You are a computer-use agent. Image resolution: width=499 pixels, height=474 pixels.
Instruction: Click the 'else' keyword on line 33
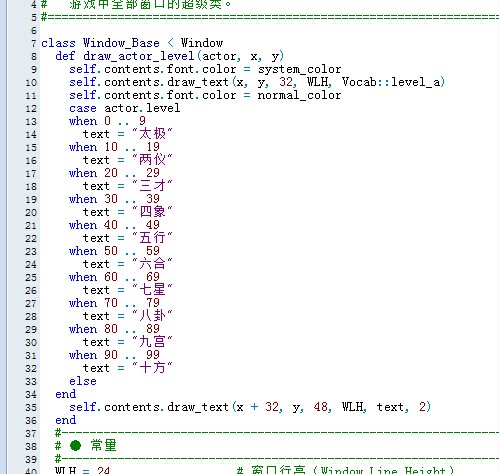pyautogui.click(x=83, y=381)
